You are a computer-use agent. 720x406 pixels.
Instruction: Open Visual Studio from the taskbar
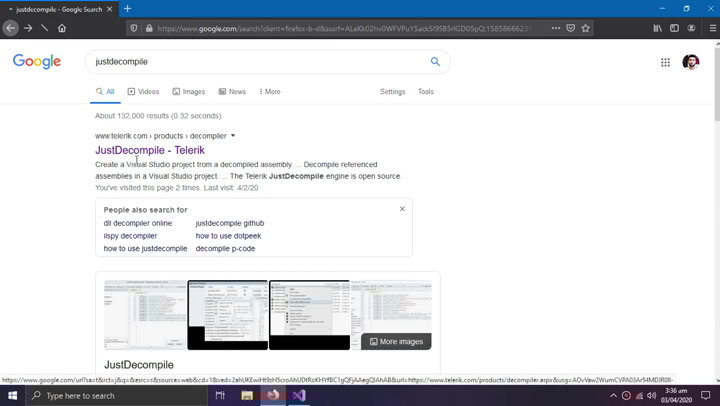point(299,395)
